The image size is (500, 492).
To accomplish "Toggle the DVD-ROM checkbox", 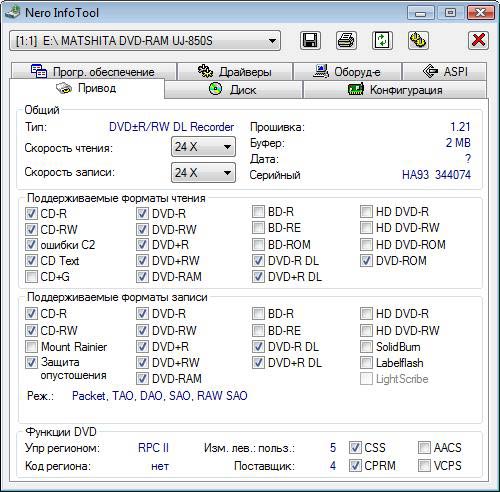I will point(366,261).
